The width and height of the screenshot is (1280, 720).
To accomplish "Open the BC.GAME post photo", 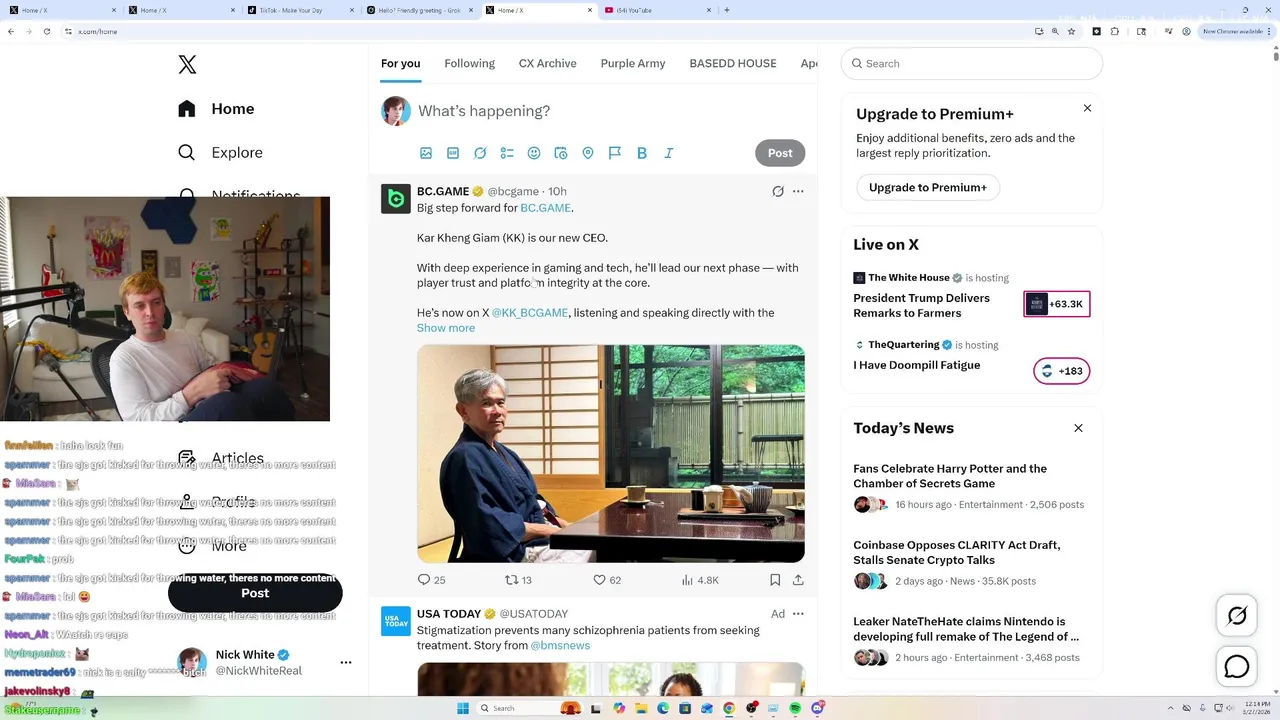I will point(611,454).
